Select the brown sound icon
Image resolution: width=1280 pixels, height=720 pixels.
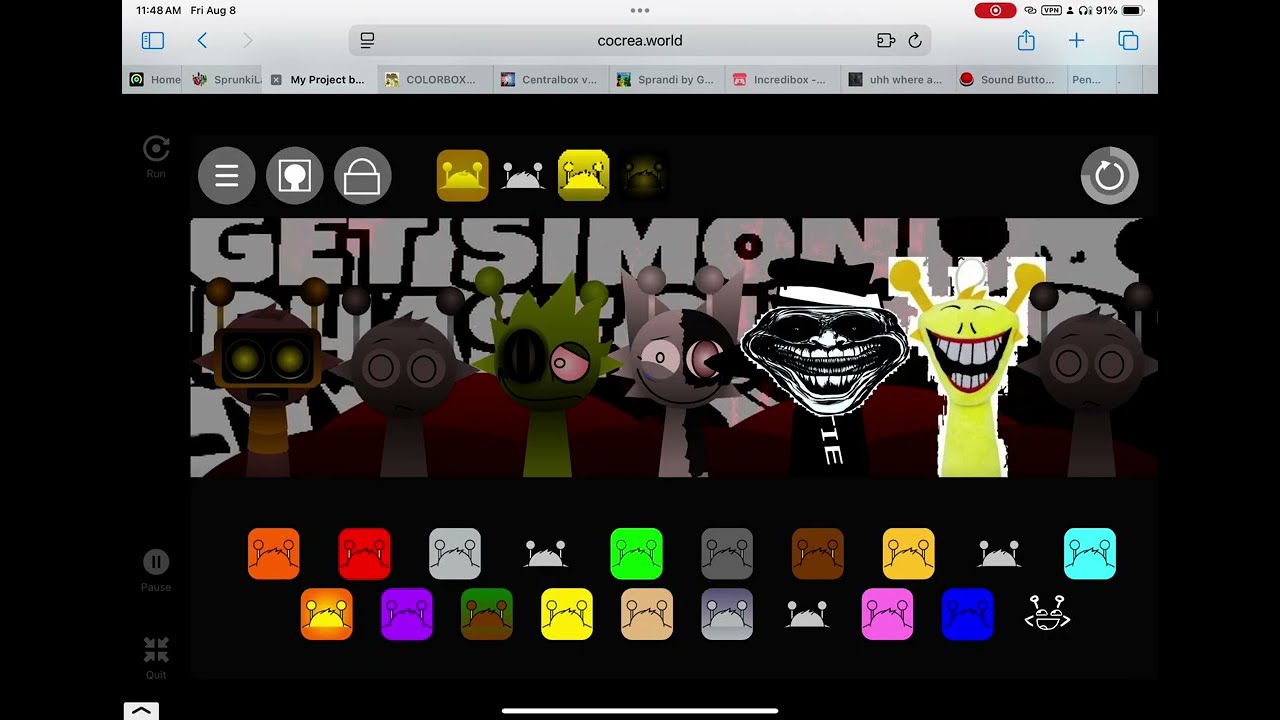818,554
